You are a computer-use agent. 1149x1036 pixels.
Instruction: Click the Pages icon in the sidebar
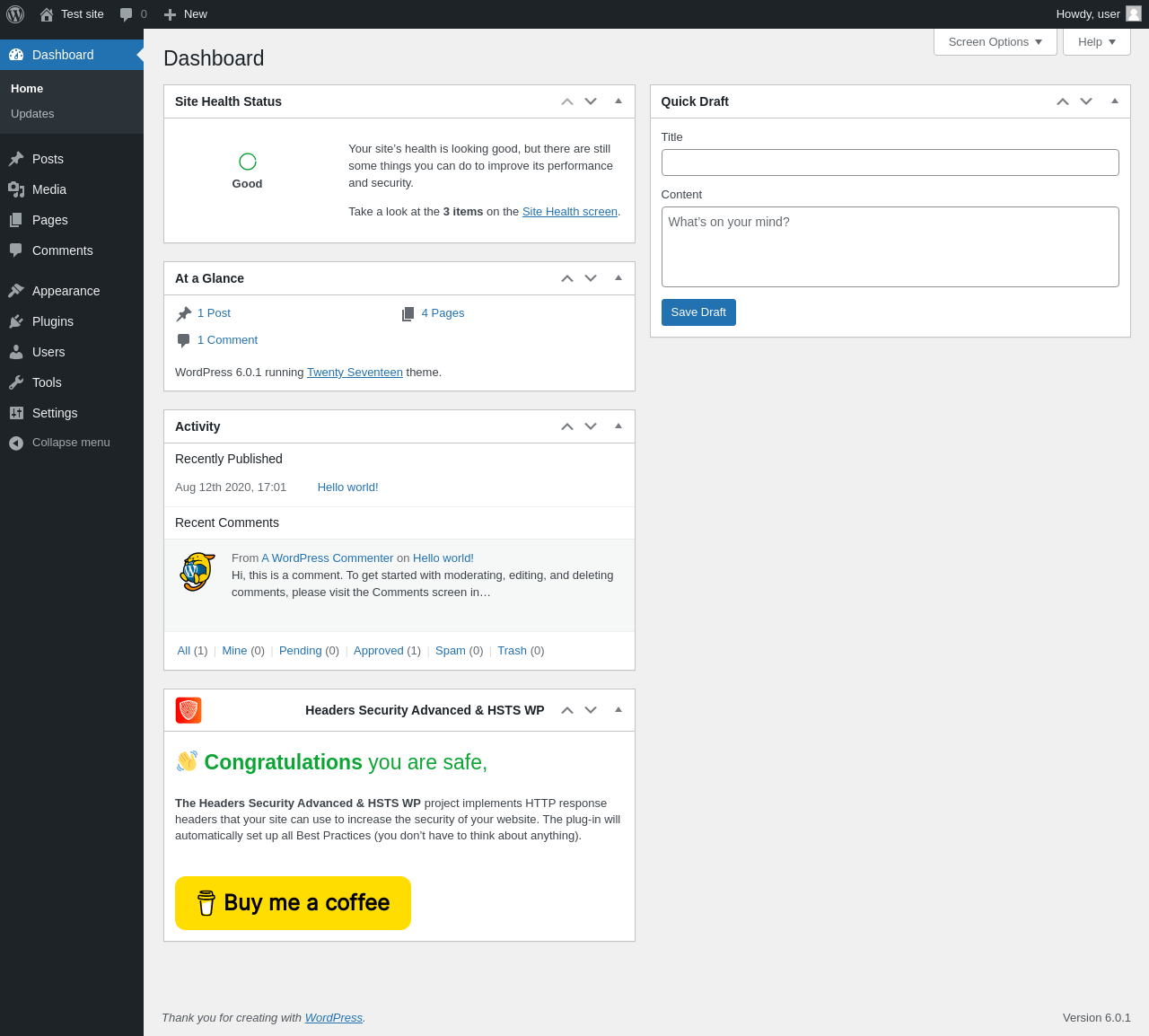[x=16, y=220]
